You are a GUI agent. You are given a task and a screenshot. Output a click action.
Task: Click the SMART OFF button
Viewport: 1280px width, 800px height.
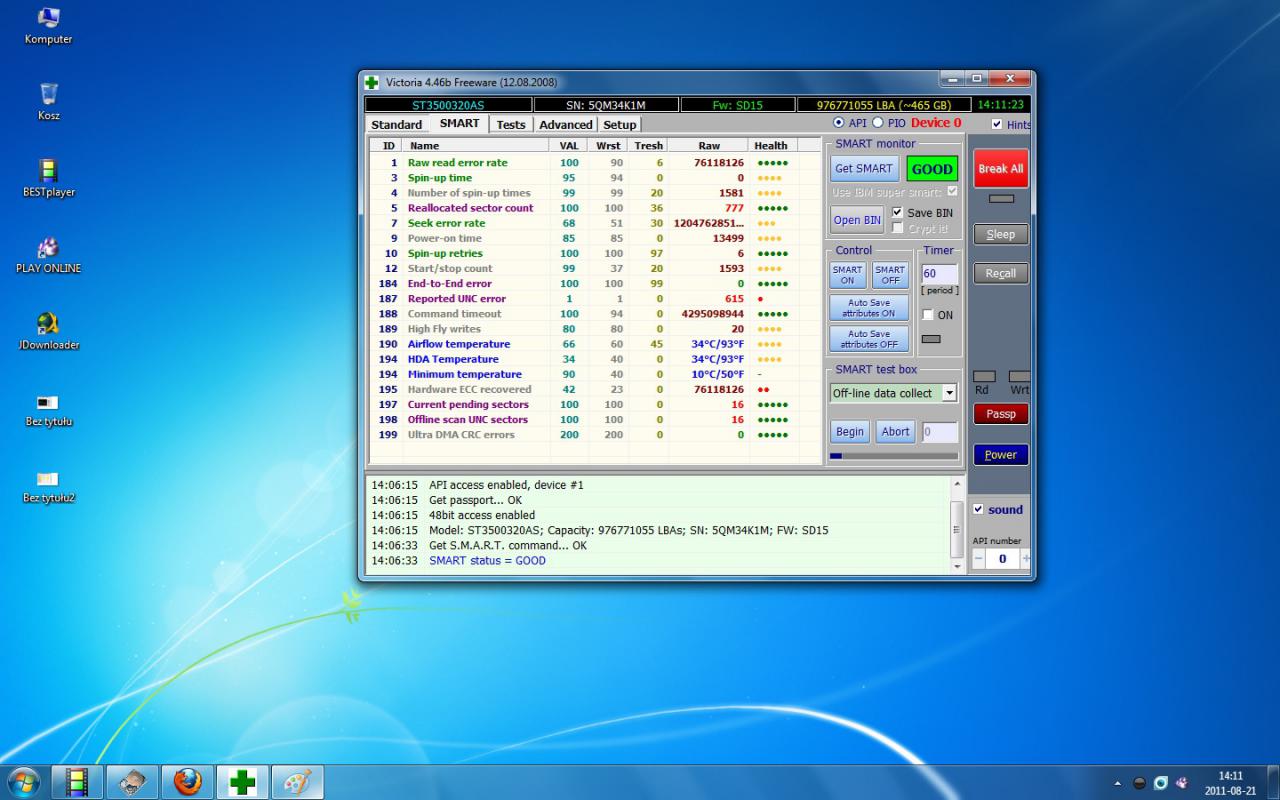point(889,275)
